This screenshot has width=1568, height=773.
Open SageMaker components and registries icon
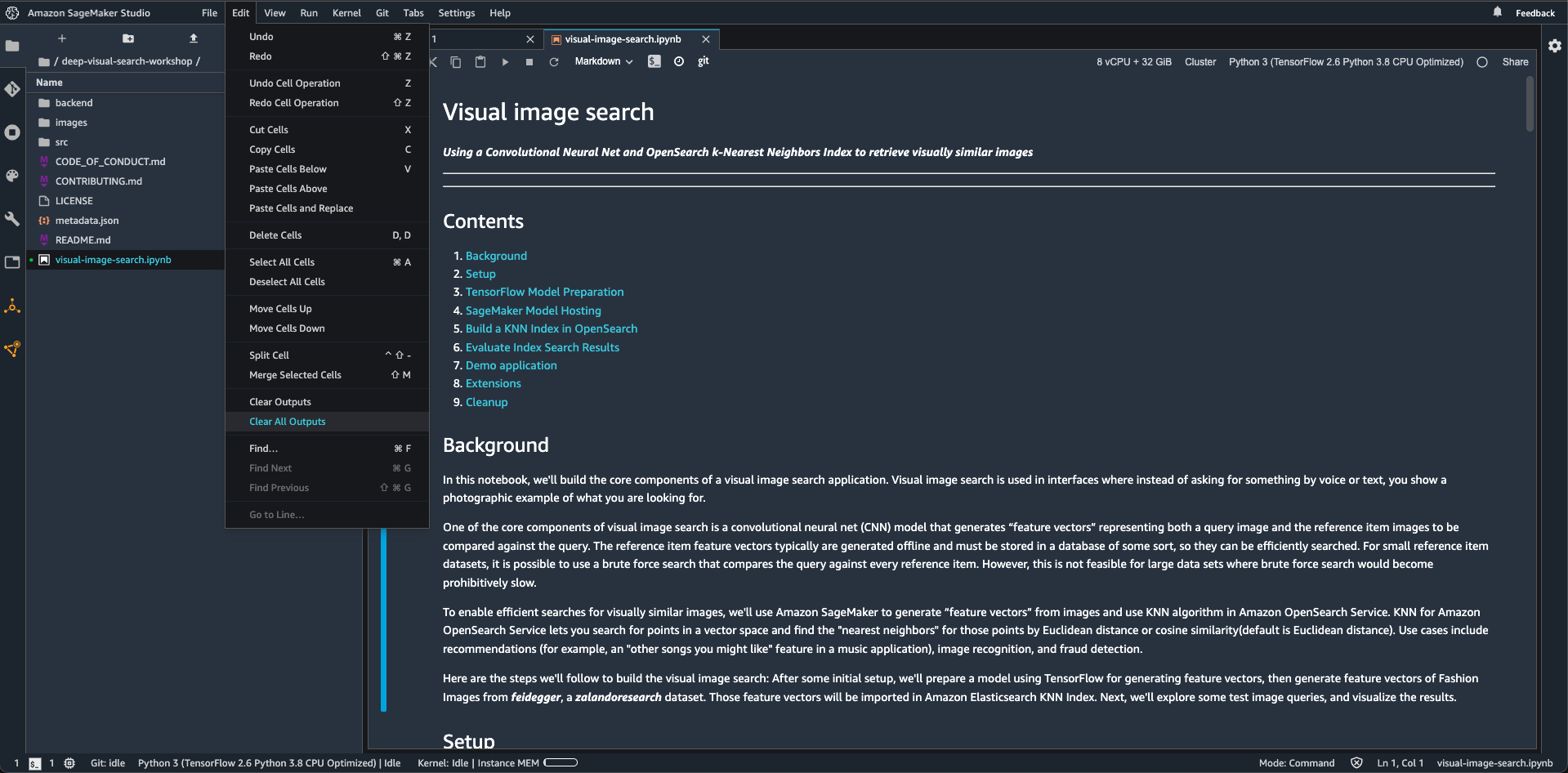tap(12, 306)
